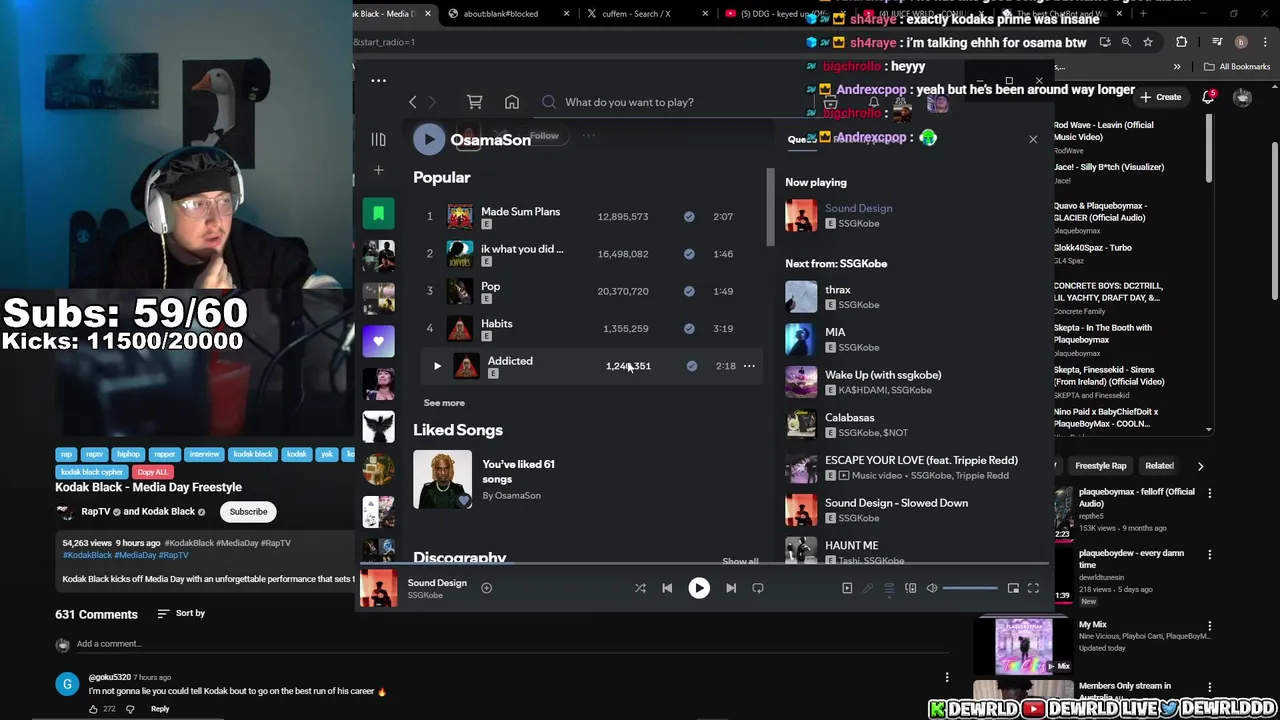Dislike the goku5320 comment
This screenshot has height=720, width=1280.
130,709
